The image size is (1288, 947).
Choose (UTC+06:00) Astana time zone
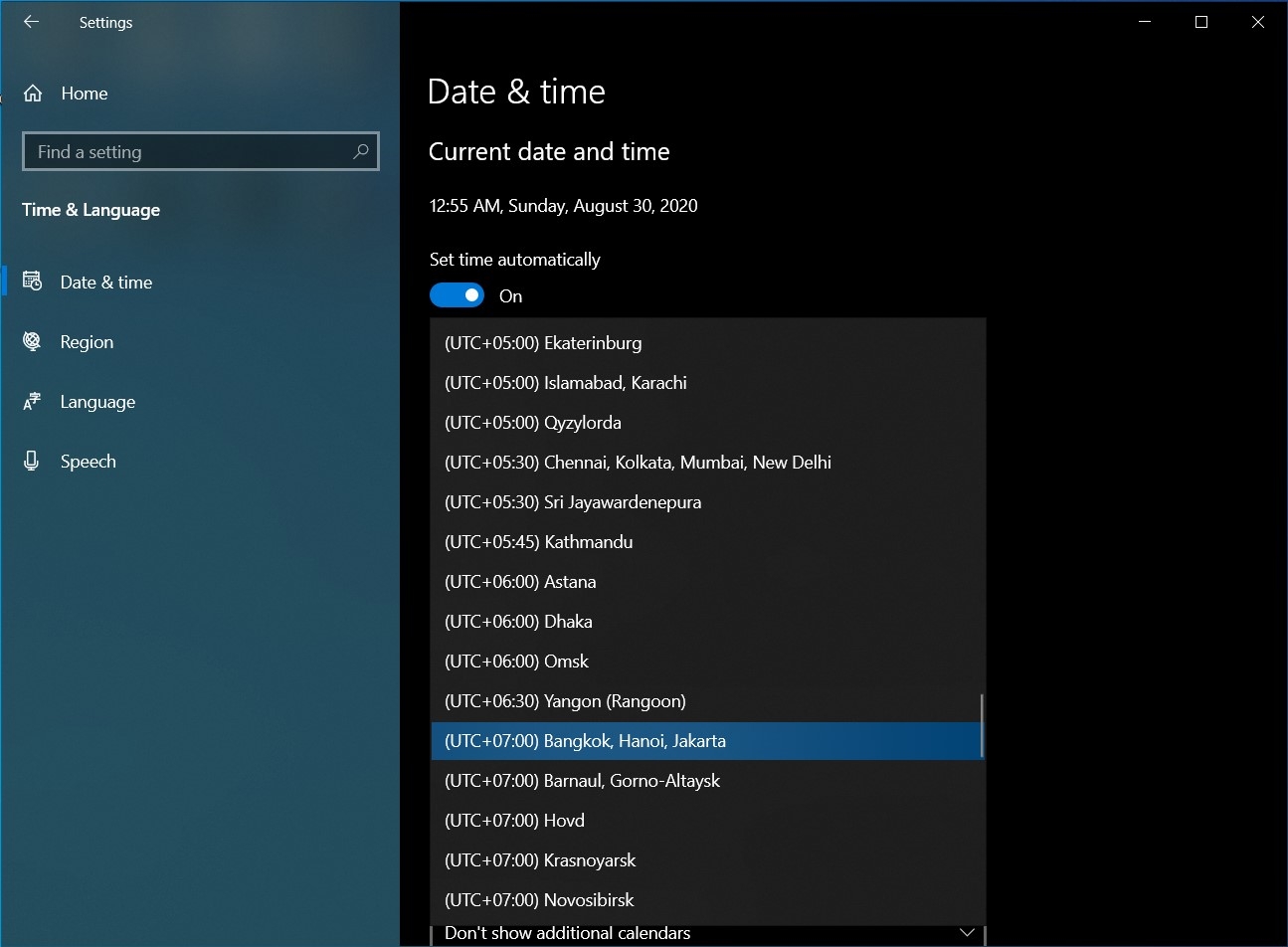707,582
